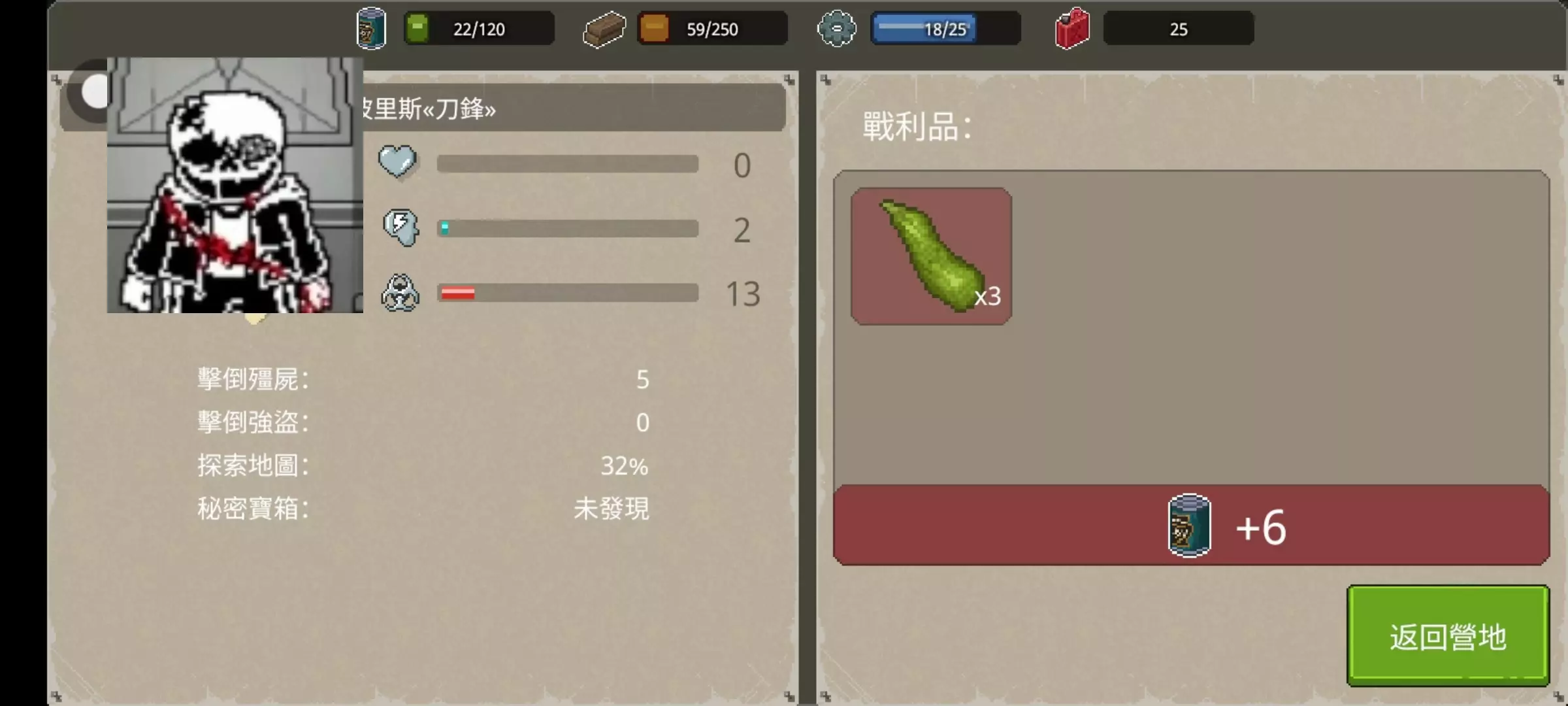
Task: Click the 返回營地 return to camp button
Action: click(1448, 635)
